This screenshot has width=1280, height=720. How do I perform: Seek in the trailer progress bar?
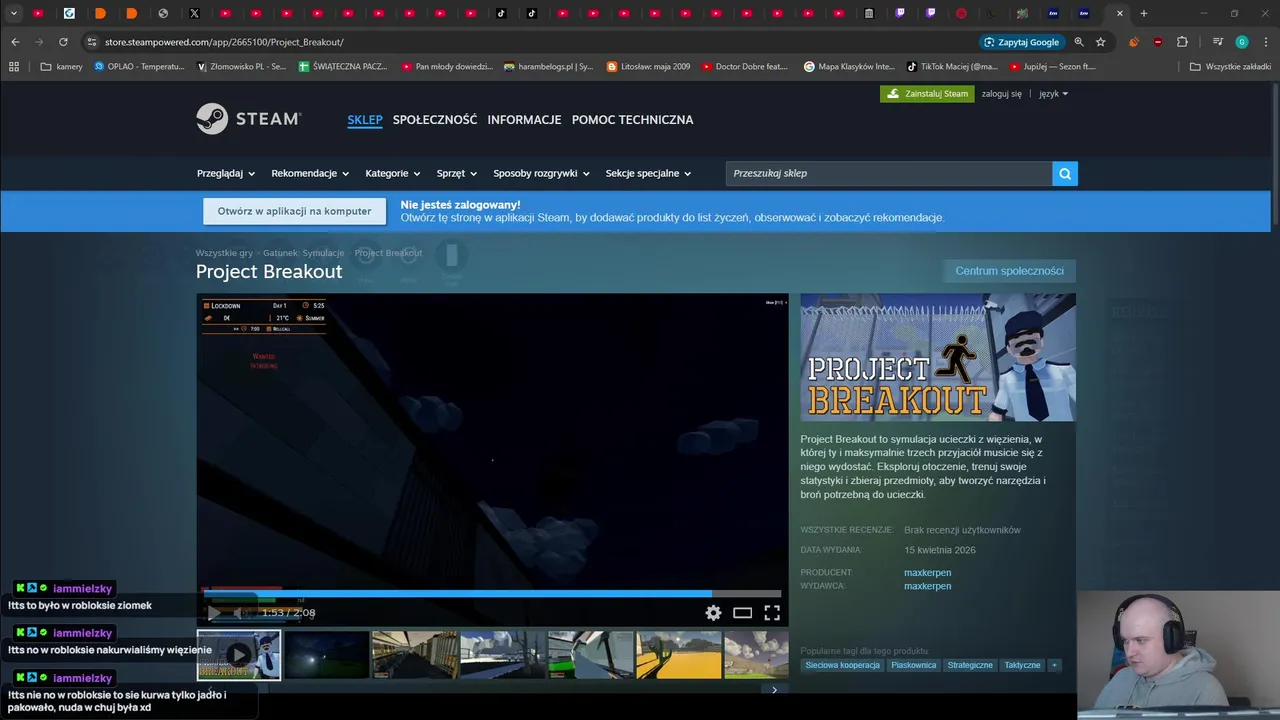492,593
